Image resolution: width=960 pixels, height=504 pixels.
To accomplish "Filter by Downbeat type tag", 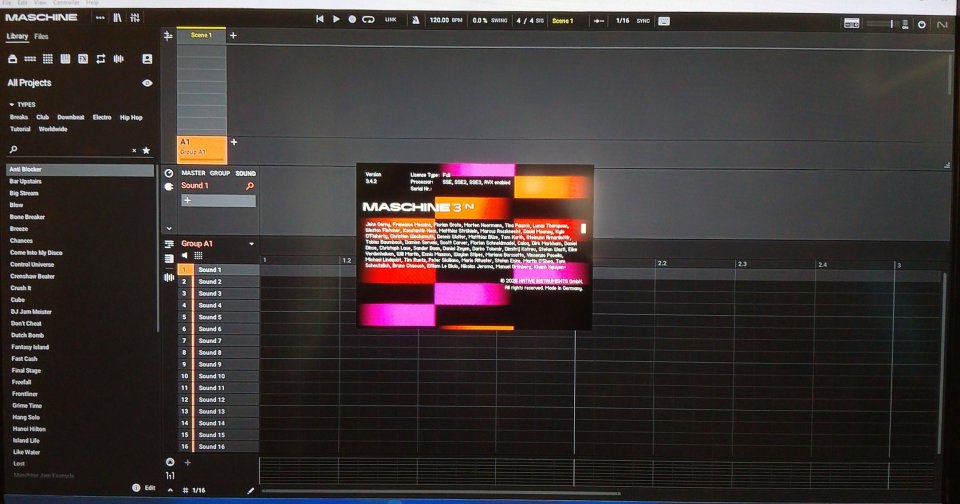I will (70, 117).
